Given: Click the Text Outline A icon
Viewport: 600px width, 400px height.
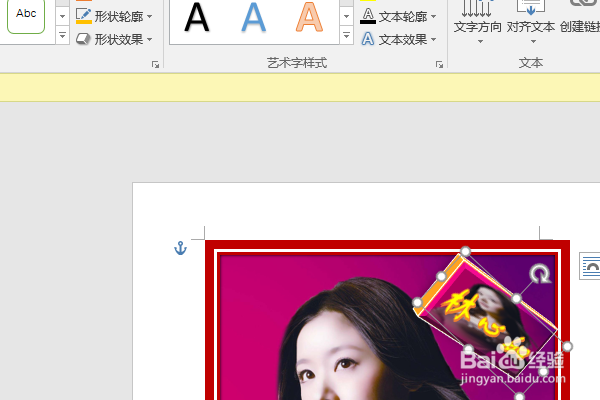Looking at the screenshot, I should click(x=368, y=16).
